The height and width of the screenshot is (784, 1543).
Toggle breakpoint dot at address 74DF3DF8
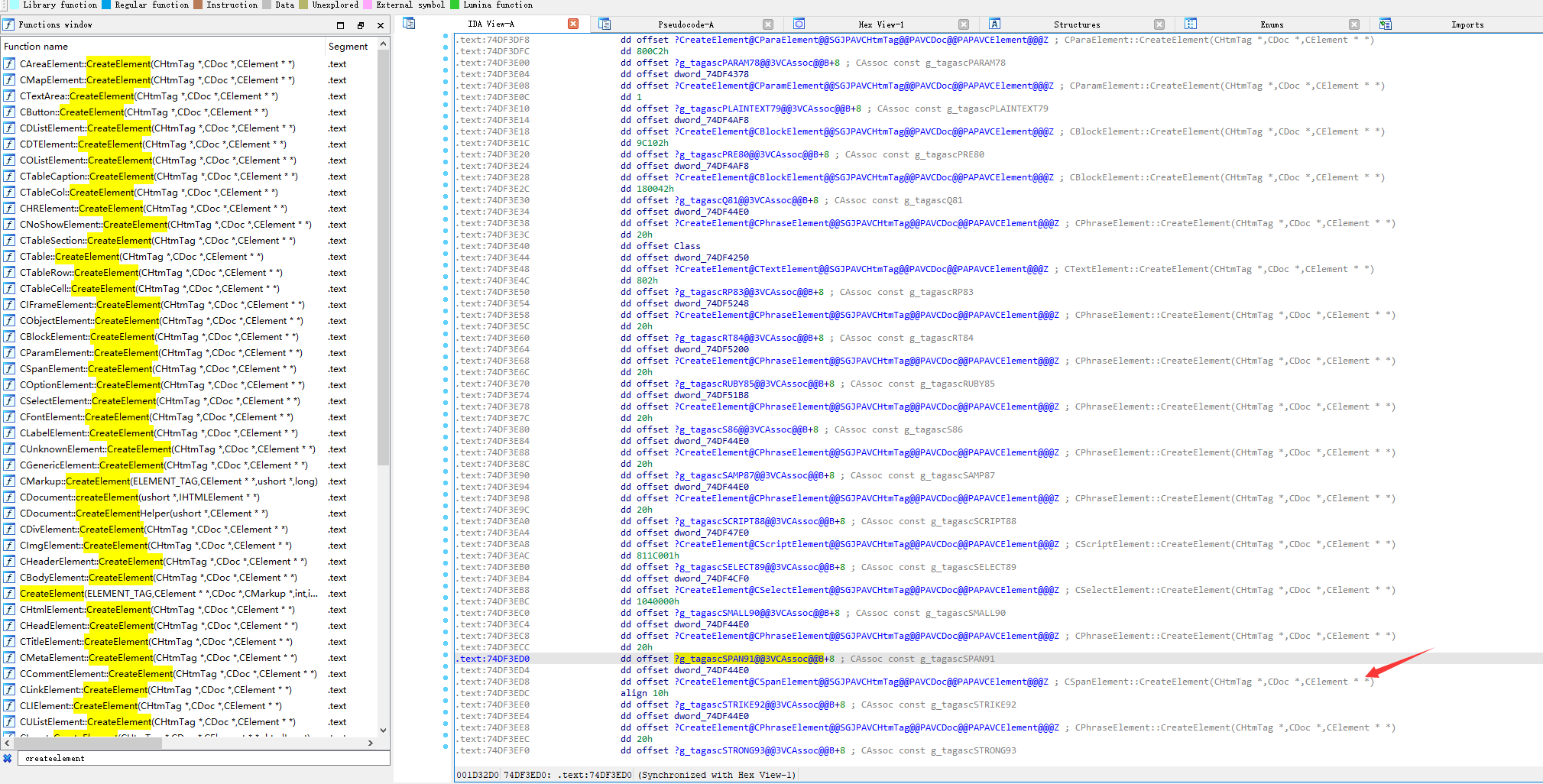coord(446,36)
